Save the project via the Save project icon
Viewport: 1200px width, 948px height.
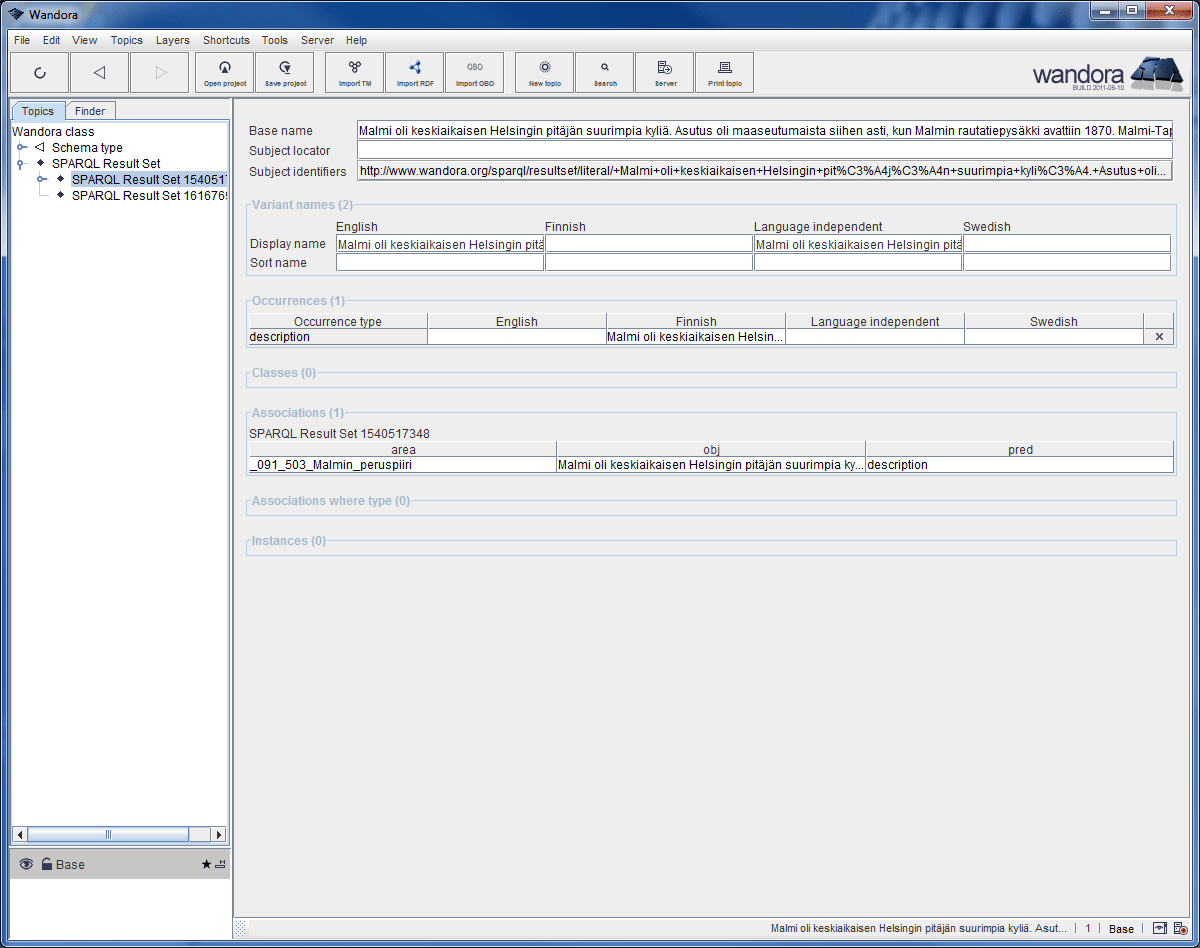pyautogui.click(x=284, y=72)
